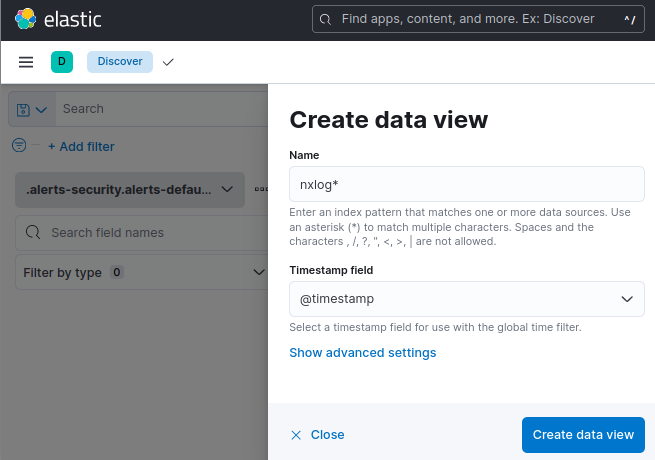655x460 pixels.
Task: Click the Name input with nxlog*
Action: click(x=466, y=184)
